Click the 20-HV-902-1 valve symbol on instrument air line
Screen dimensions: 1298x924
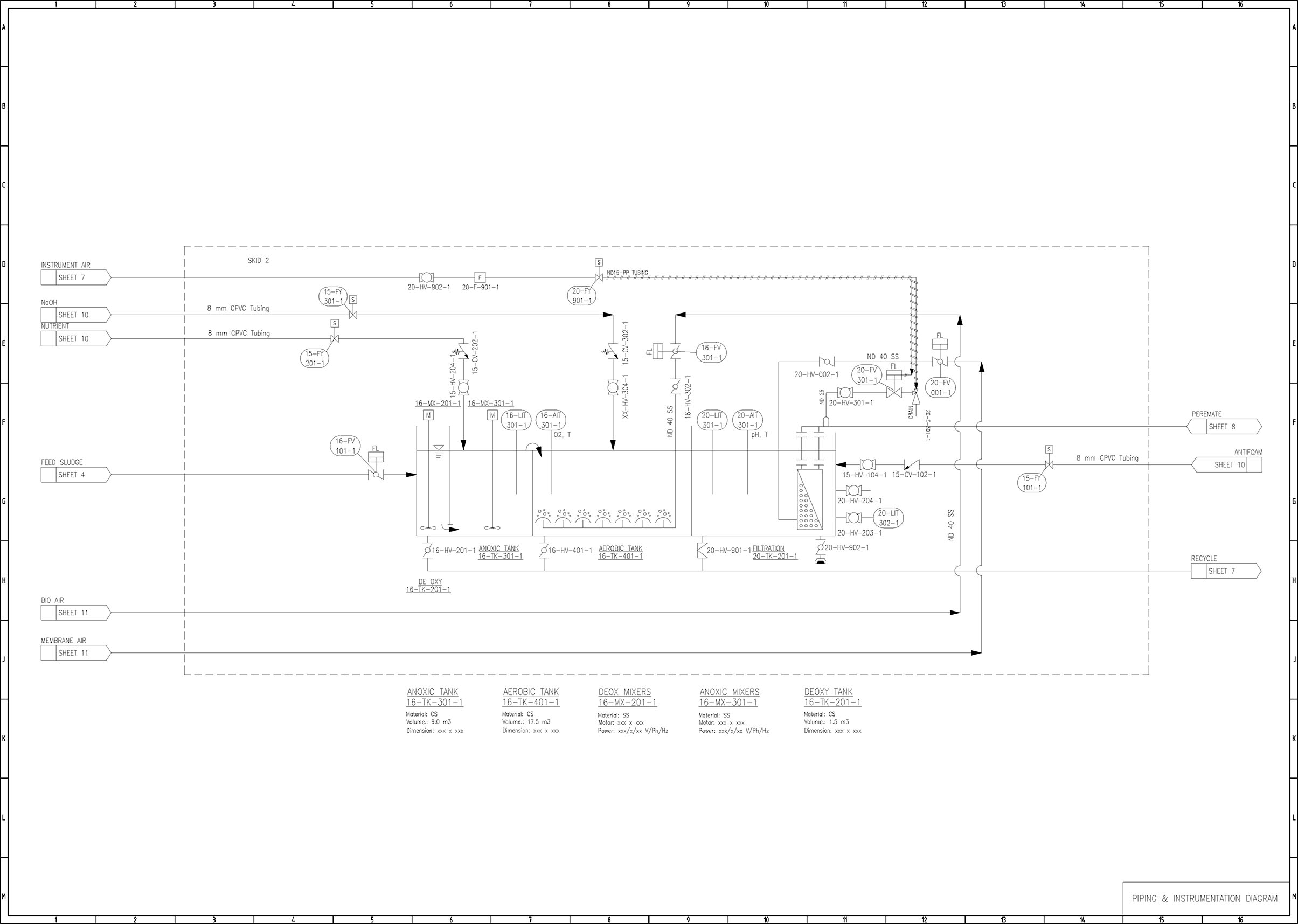tap(426, 277)
